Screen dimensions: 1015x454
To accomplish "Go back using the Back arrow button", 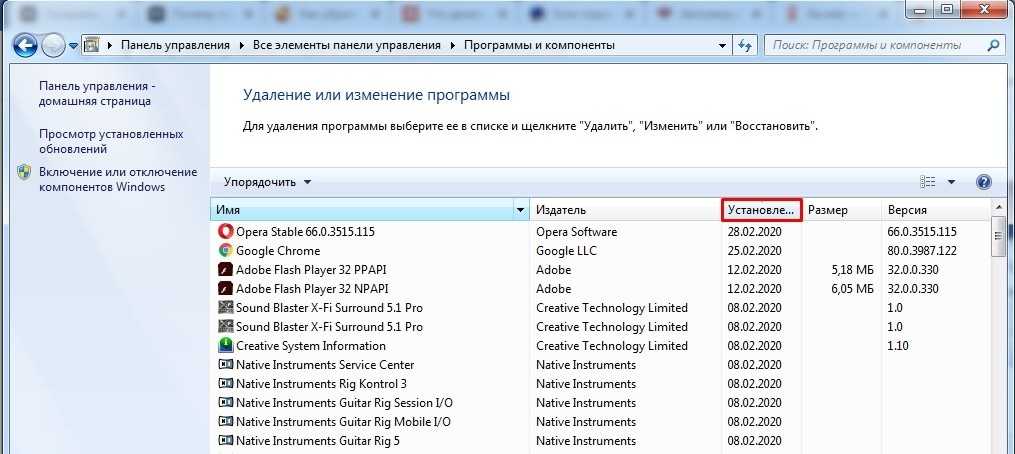I will pyautogui.click(x=25, y=45).
